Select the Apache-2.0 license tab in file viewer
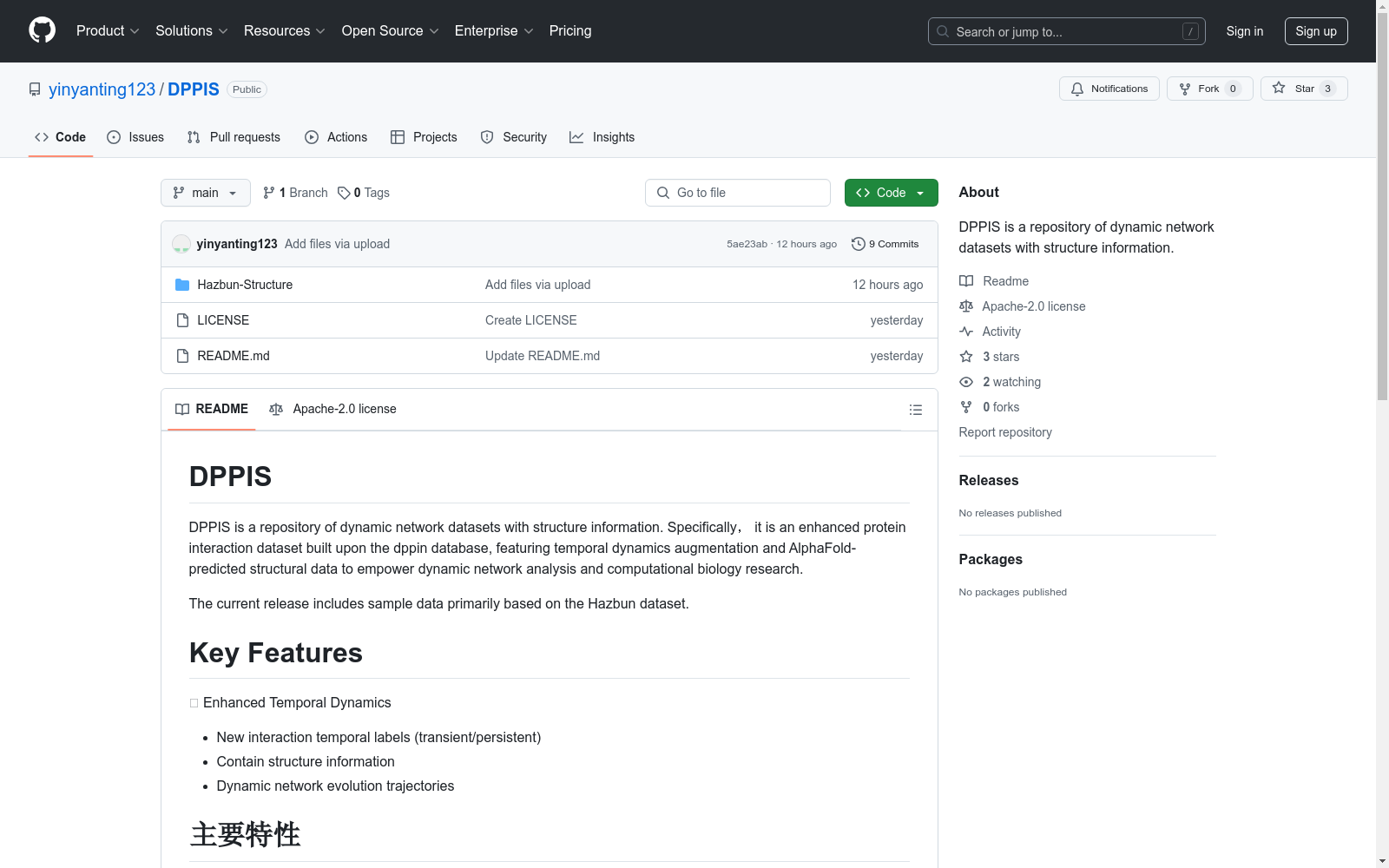The width and height of the screenshot is (1389, 868). [x=332, y=409]
